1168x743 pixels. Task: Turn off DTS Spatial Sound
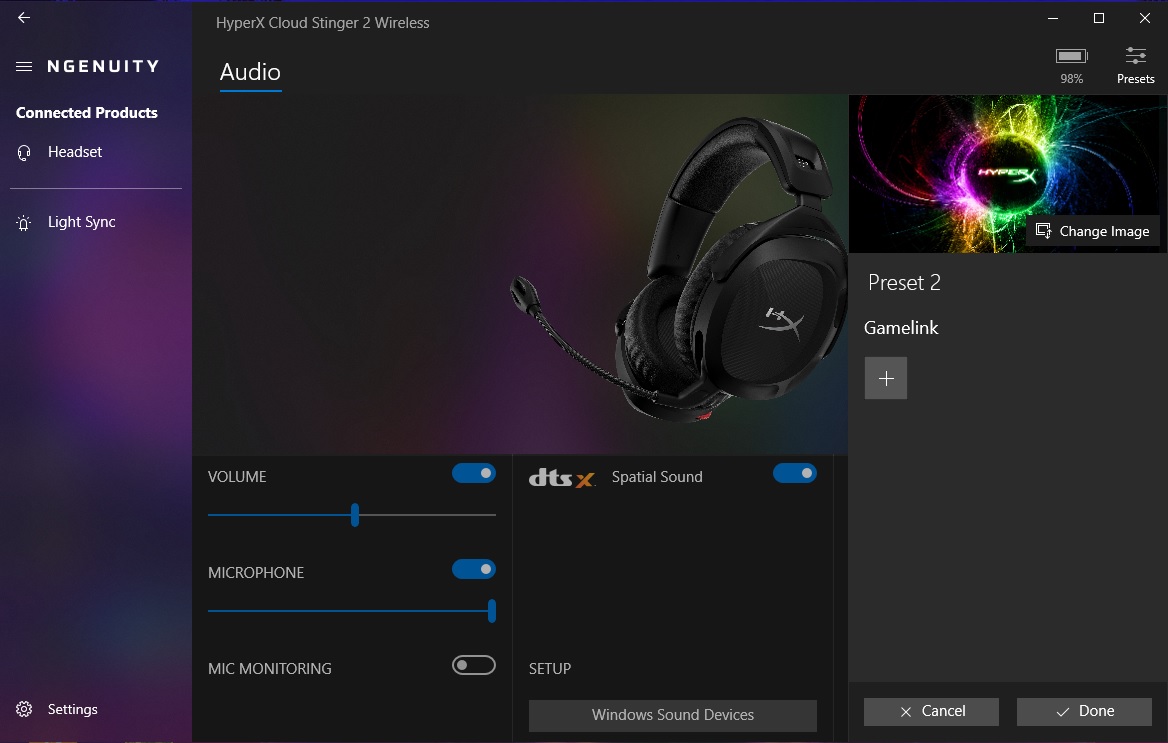tap(795, 473)
